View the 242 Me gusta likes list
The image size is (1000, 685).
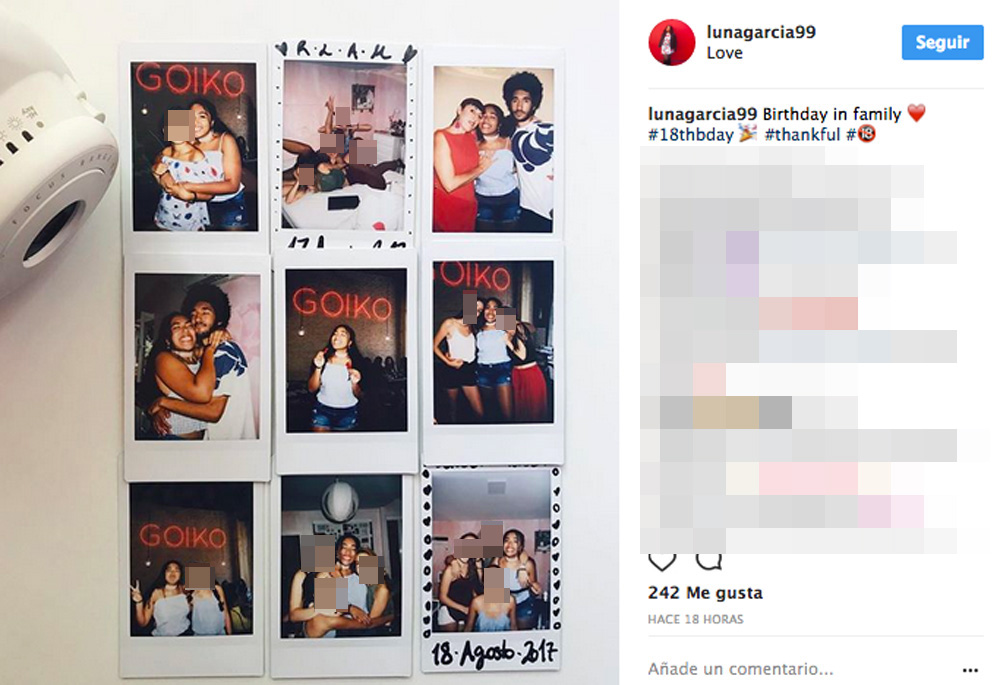coord(705,593)
